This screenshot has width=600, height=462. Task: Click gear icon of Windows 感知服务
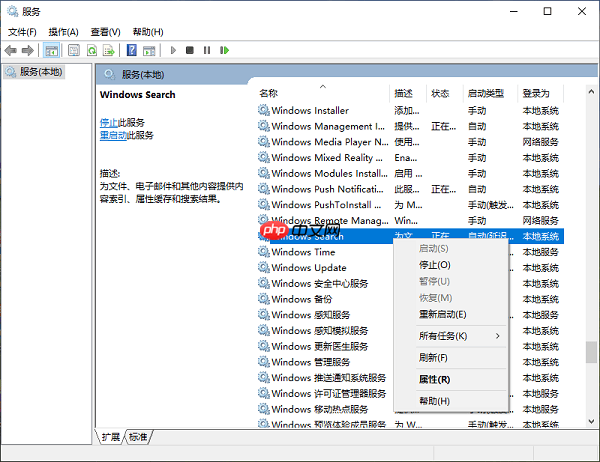pyautogui.click(x=264, y=314)
